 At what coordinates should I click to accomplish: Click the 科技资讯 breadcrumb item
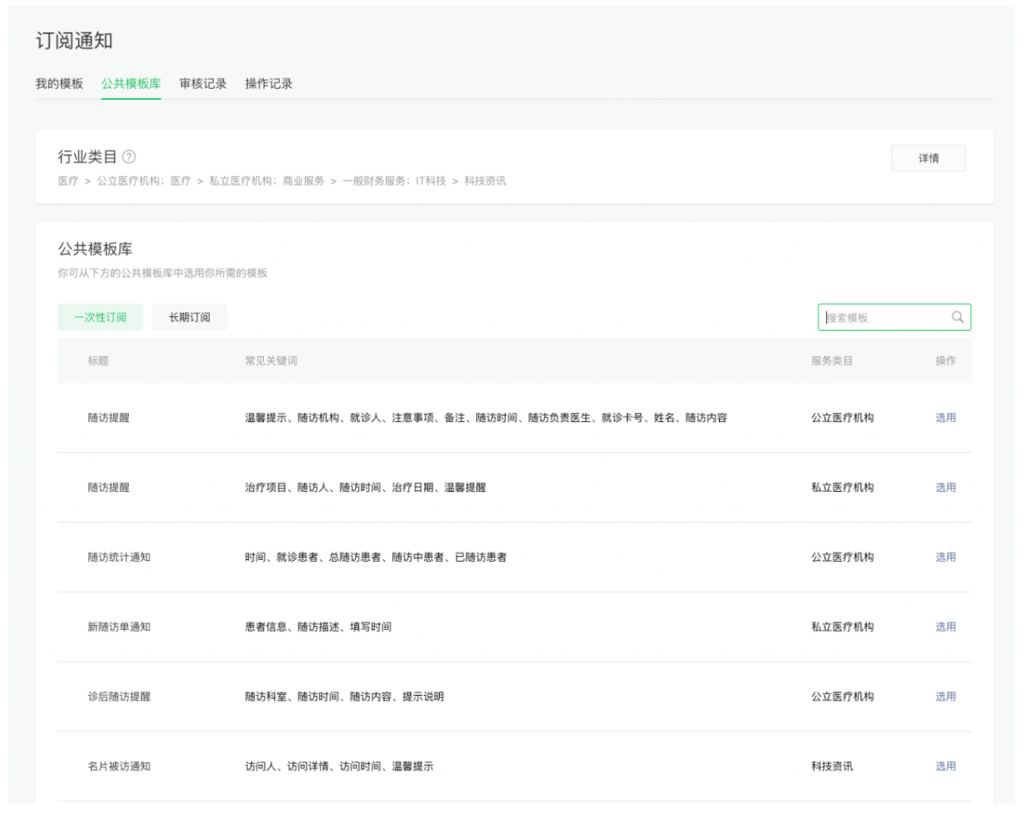click(487, 181)
